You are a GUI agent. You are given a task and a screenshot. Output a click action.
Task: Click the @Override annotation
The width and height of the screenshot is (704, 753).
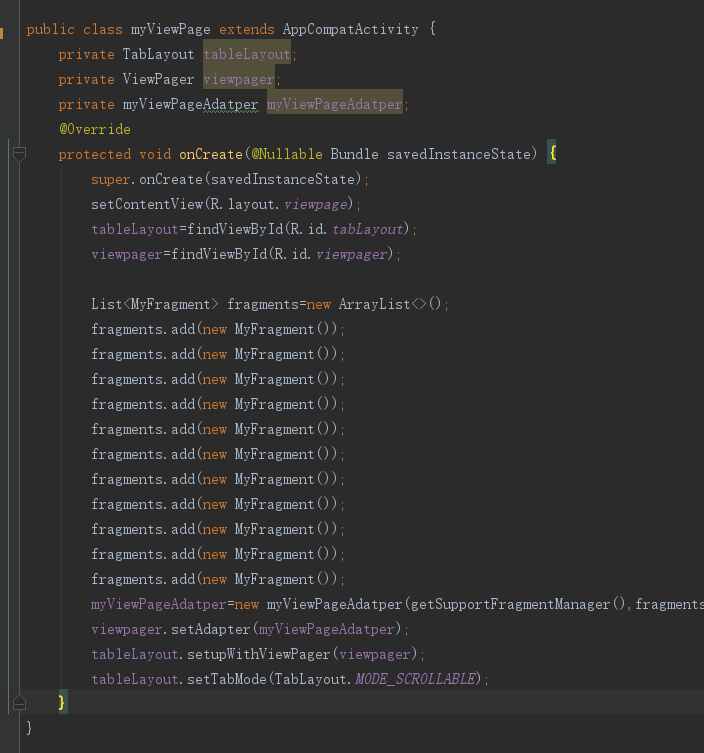94,129
